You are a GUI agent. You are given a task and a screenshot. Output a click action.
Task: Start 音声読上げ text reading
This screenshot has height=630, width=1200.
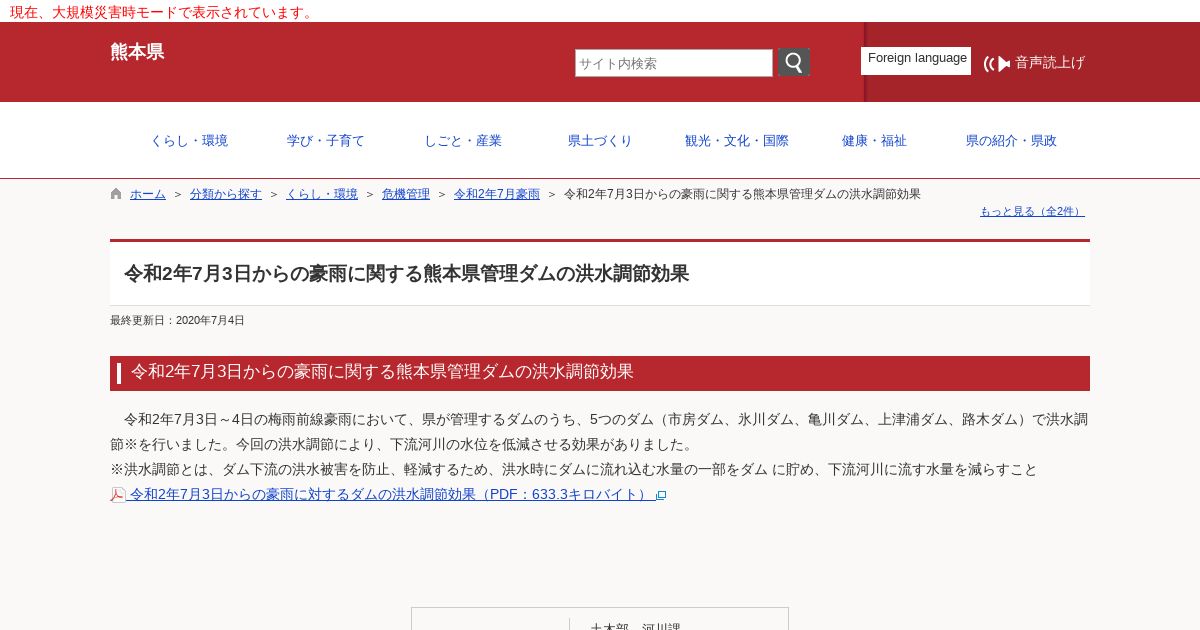pos(1049,62)
